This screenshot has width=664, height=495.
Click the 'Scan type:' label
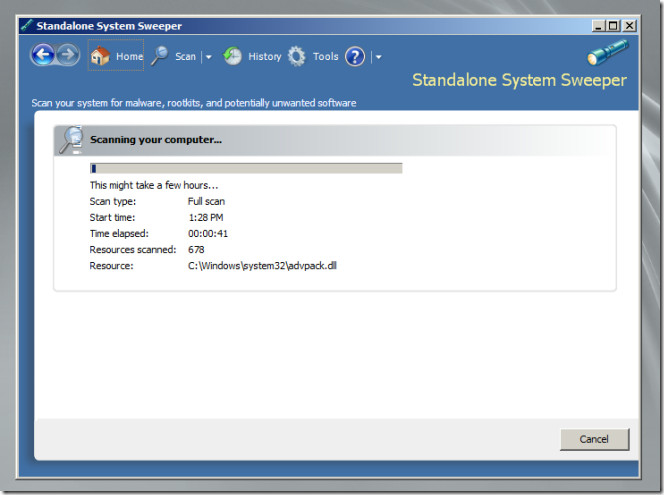tap(113, 201)
